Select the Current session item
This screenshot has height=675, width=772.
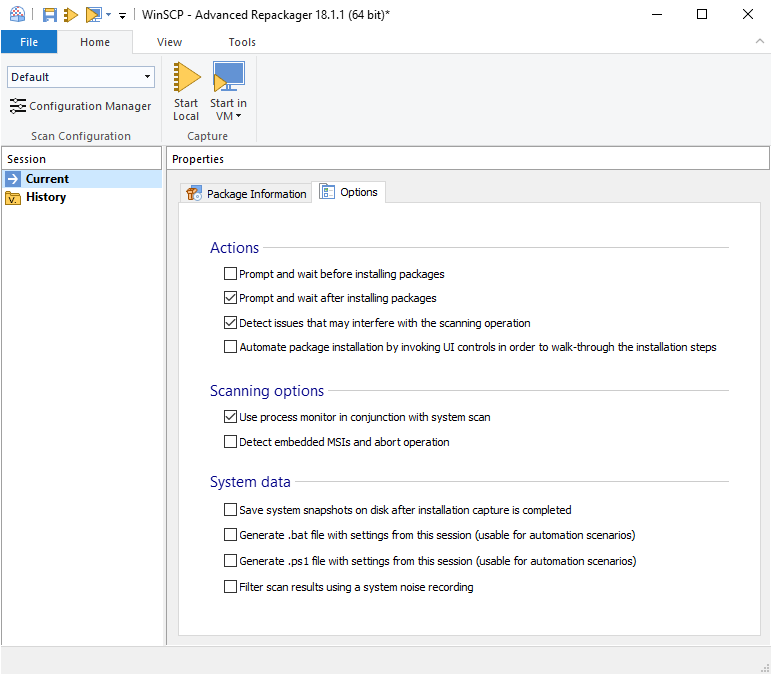point(82,179)
